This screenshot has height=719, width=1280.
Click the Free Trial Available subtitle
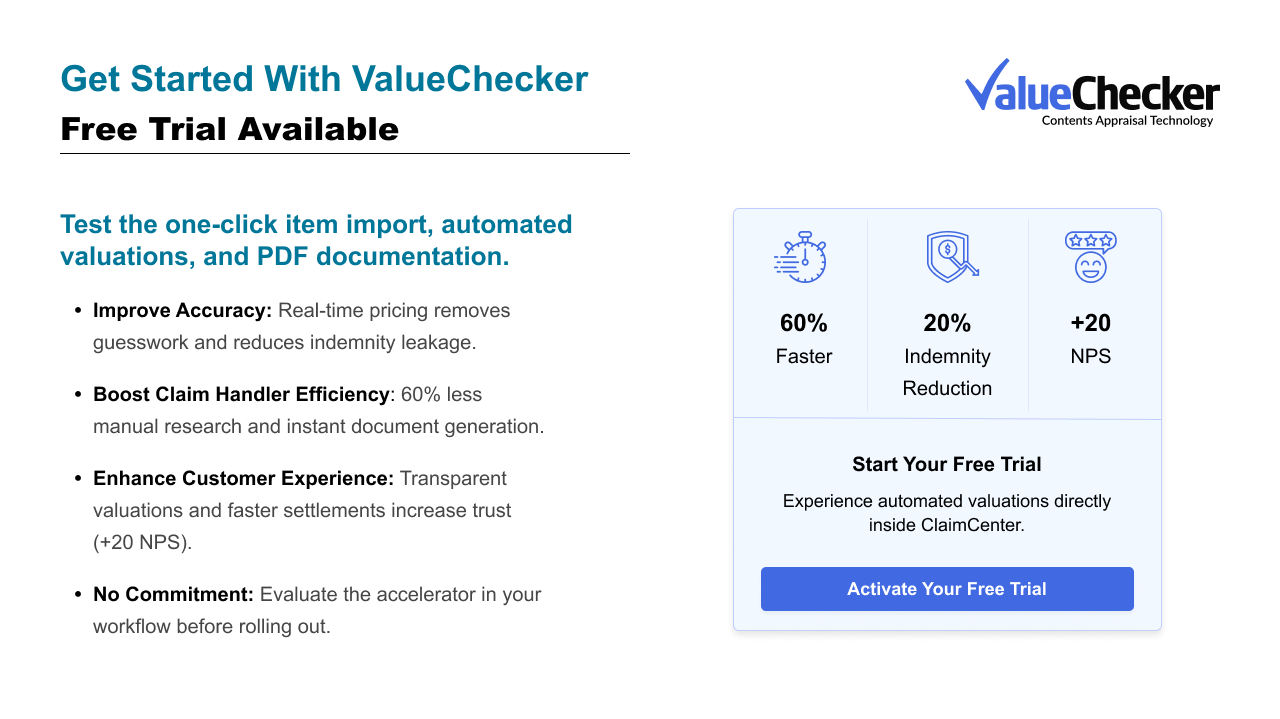[x=229, y=129]
